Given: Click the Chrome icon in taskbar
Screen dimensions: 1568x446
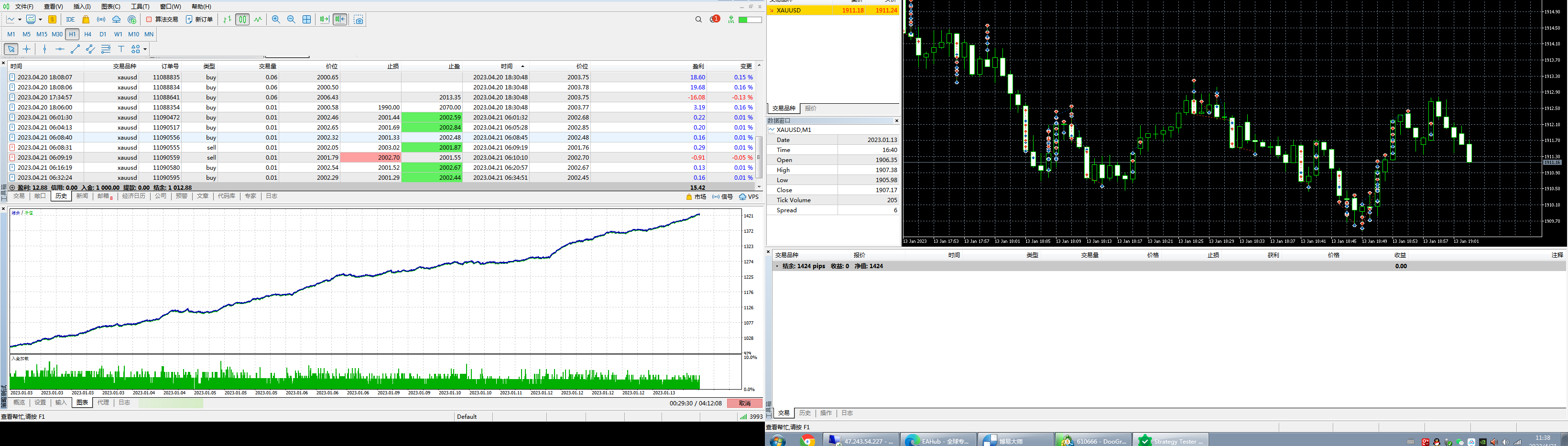Looking at the screenshot, I should pyautogui.click(x=808, y=441).
